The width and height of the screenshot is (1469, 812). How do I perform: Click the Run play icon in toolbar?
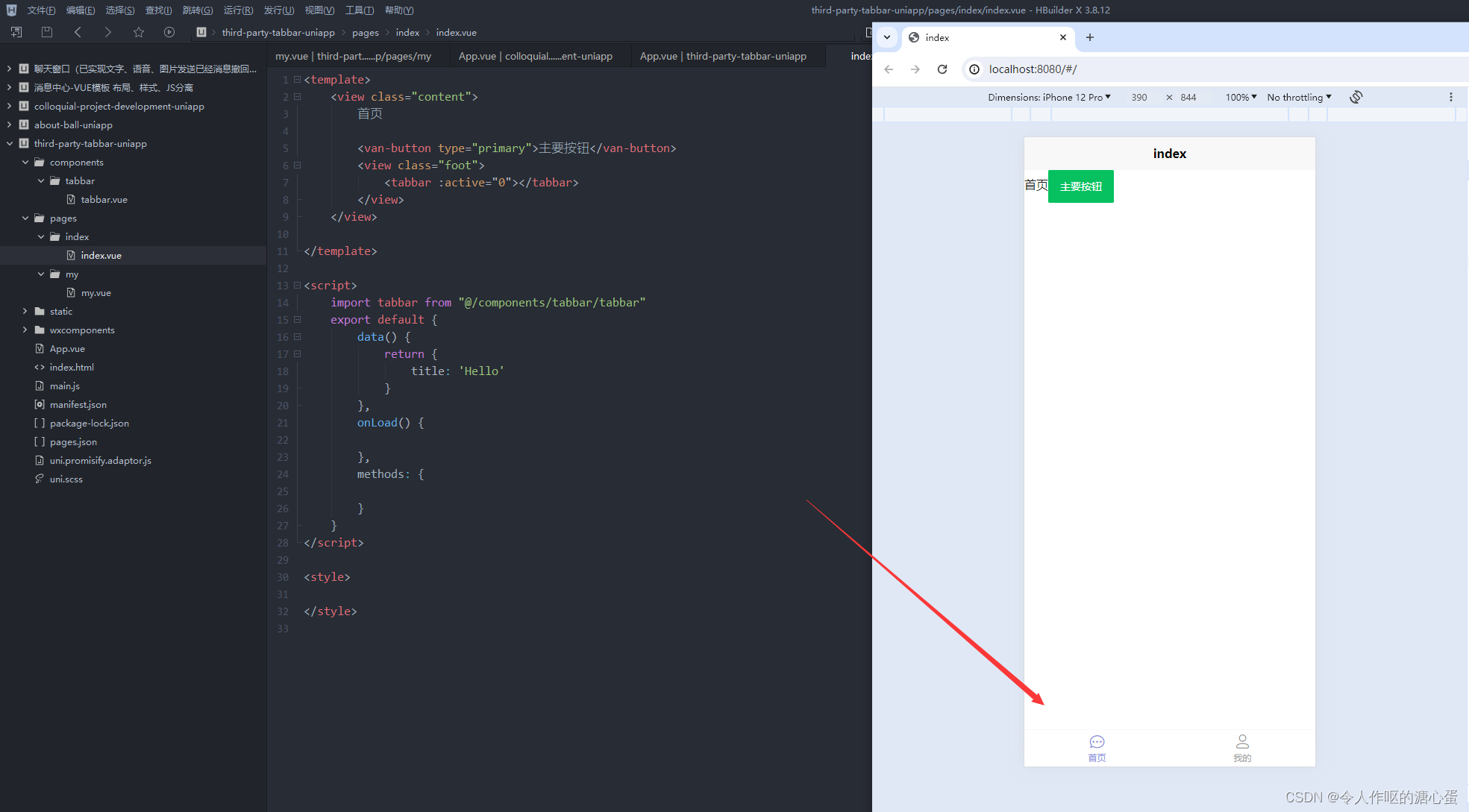[169, 32]
